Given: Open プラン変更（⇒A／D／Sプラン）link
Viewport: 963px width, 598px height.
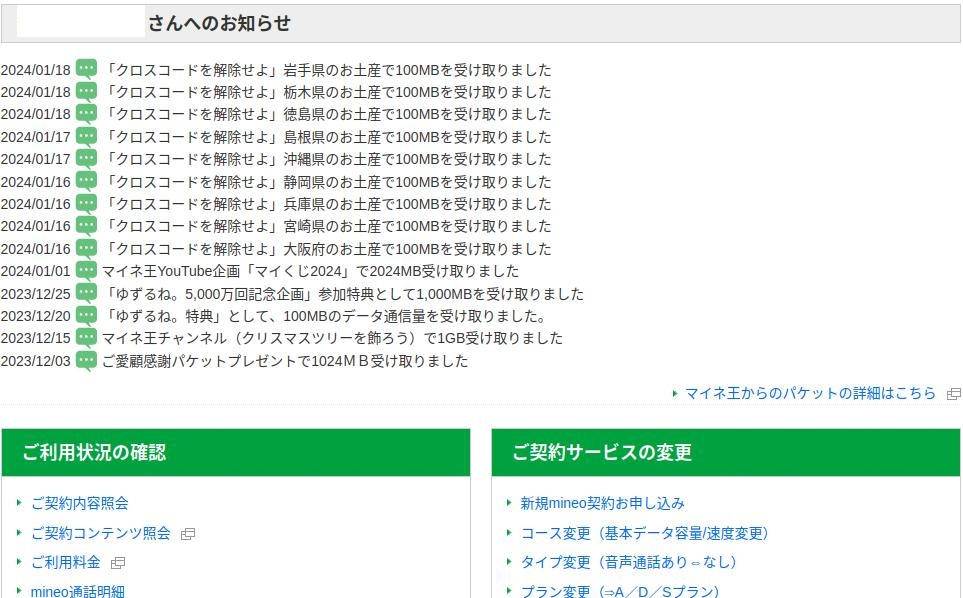Looking at the screenshot, I should 619,591.
